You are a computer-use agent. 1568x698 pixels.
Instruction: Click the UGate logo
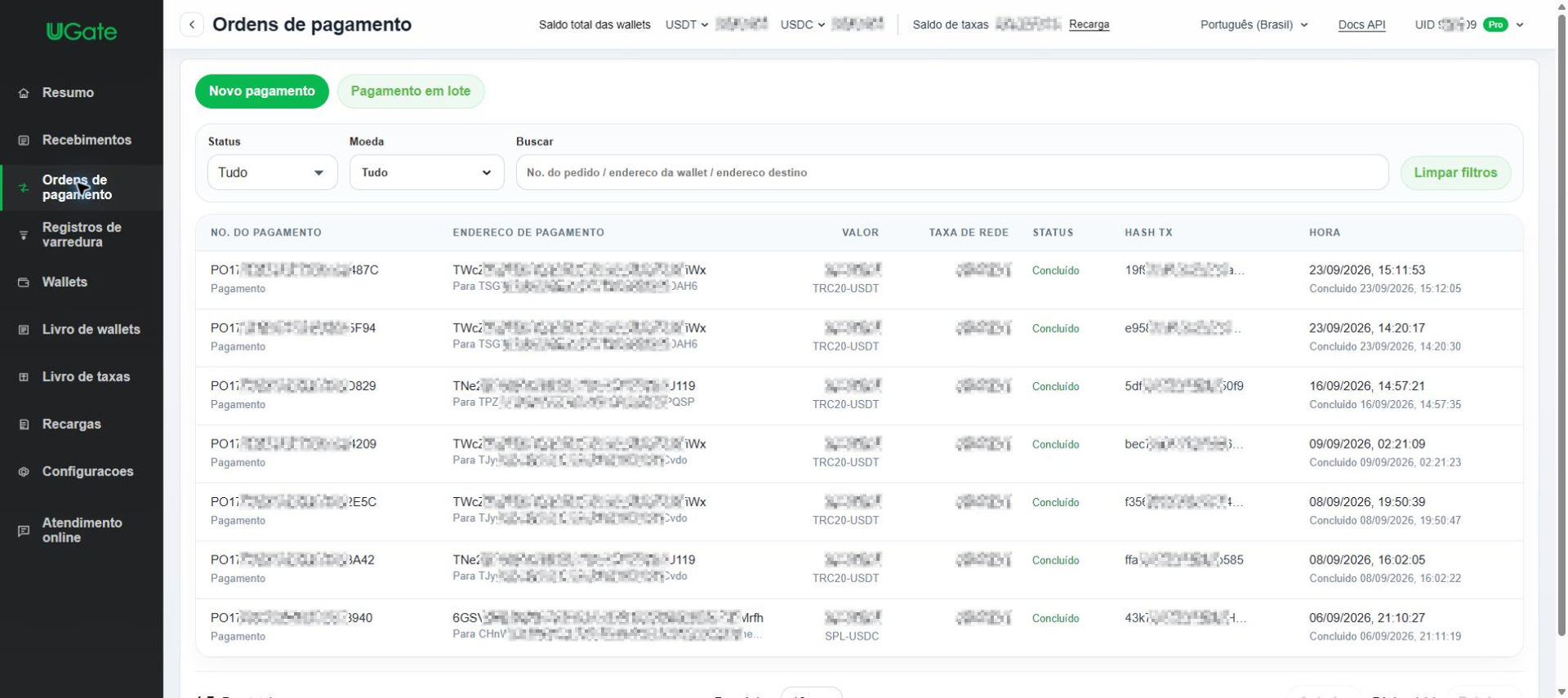(82, 32)
